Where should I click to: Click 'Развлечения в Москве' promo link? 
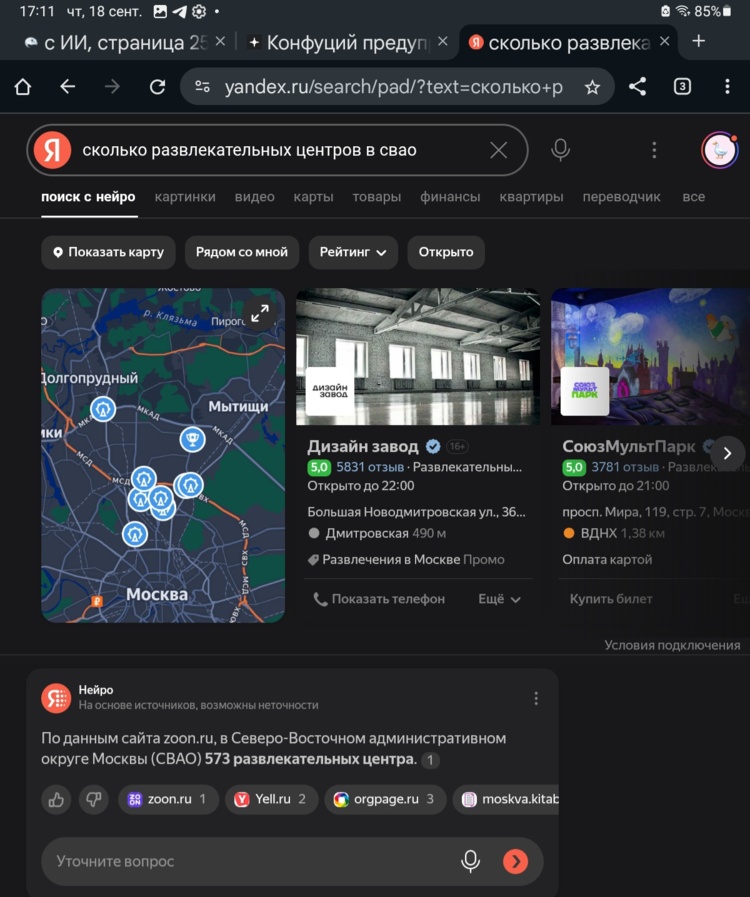[391, 559]
